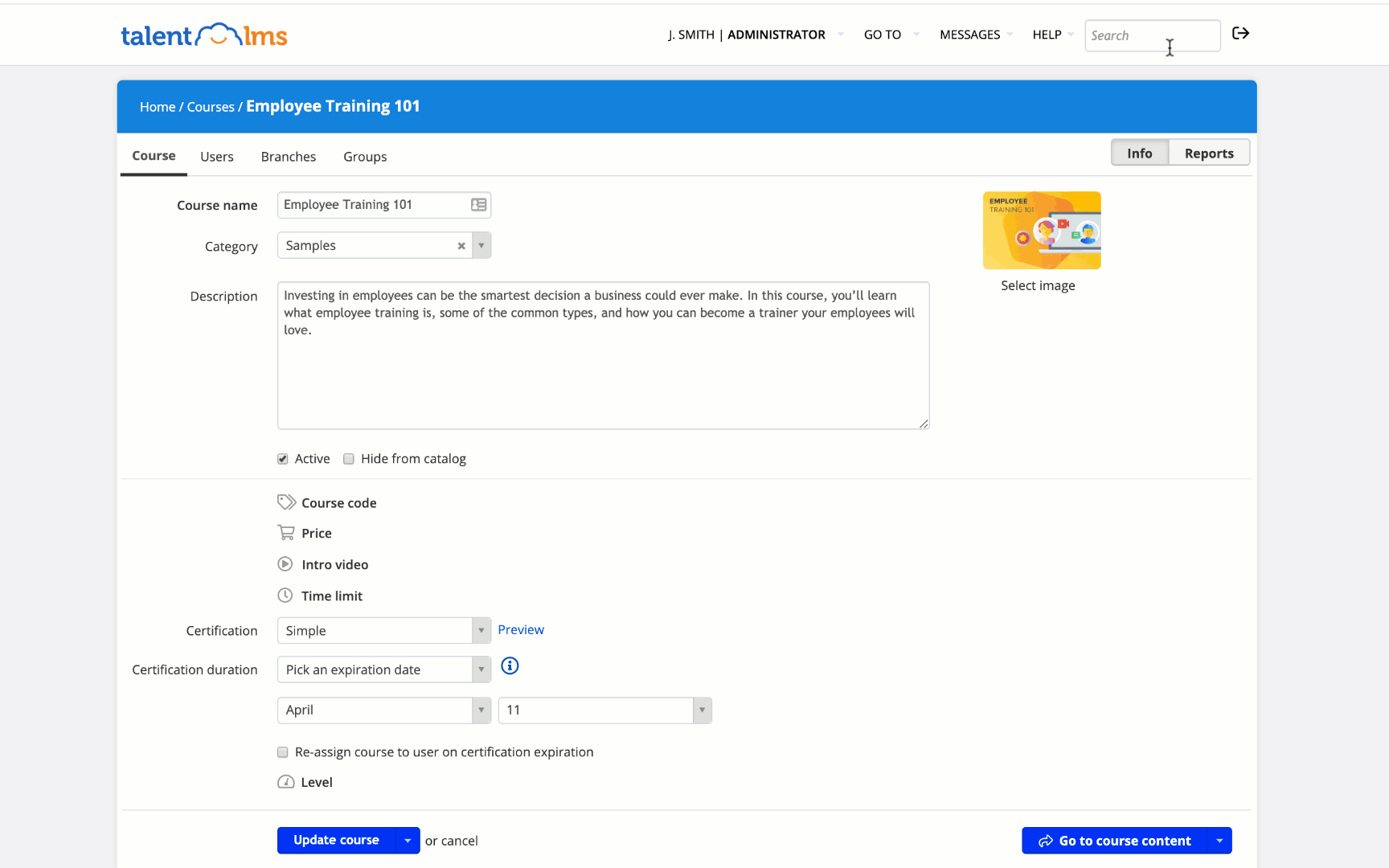The width and height of the screenshot is (1389, 868).
Task: Click the certification duration info icon
Action: (x=510, y=665)
